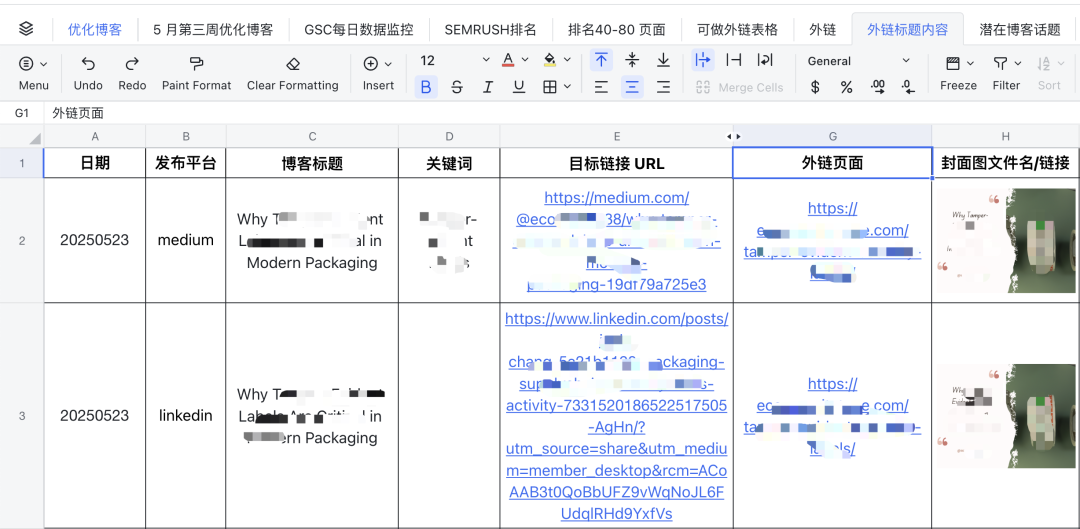Select the clip text option
Screen dimensions: 1080x529
point(734,61)
